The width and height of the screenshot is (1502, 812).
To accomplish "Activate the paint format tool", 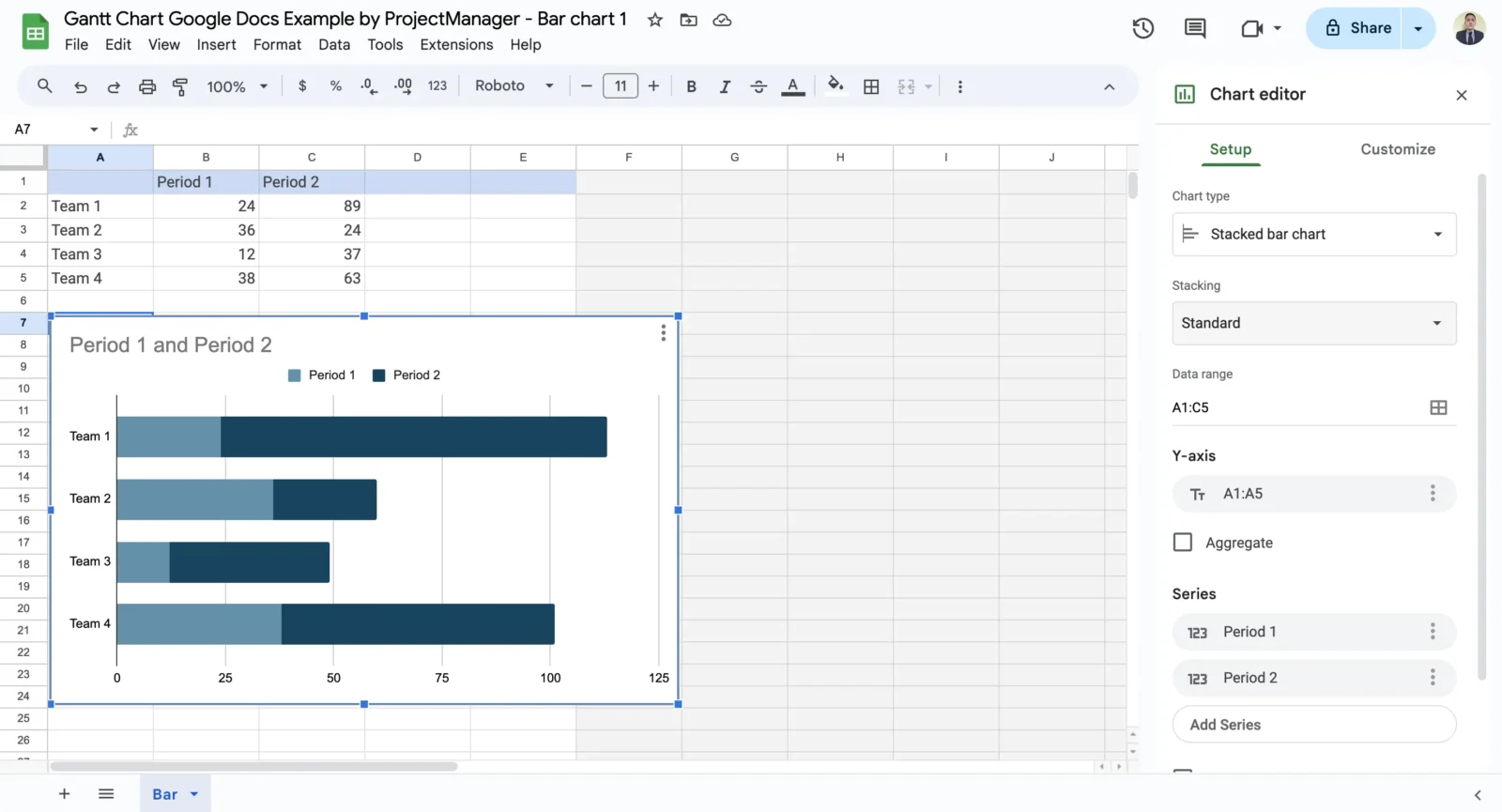I will click(x=180, y=86).
